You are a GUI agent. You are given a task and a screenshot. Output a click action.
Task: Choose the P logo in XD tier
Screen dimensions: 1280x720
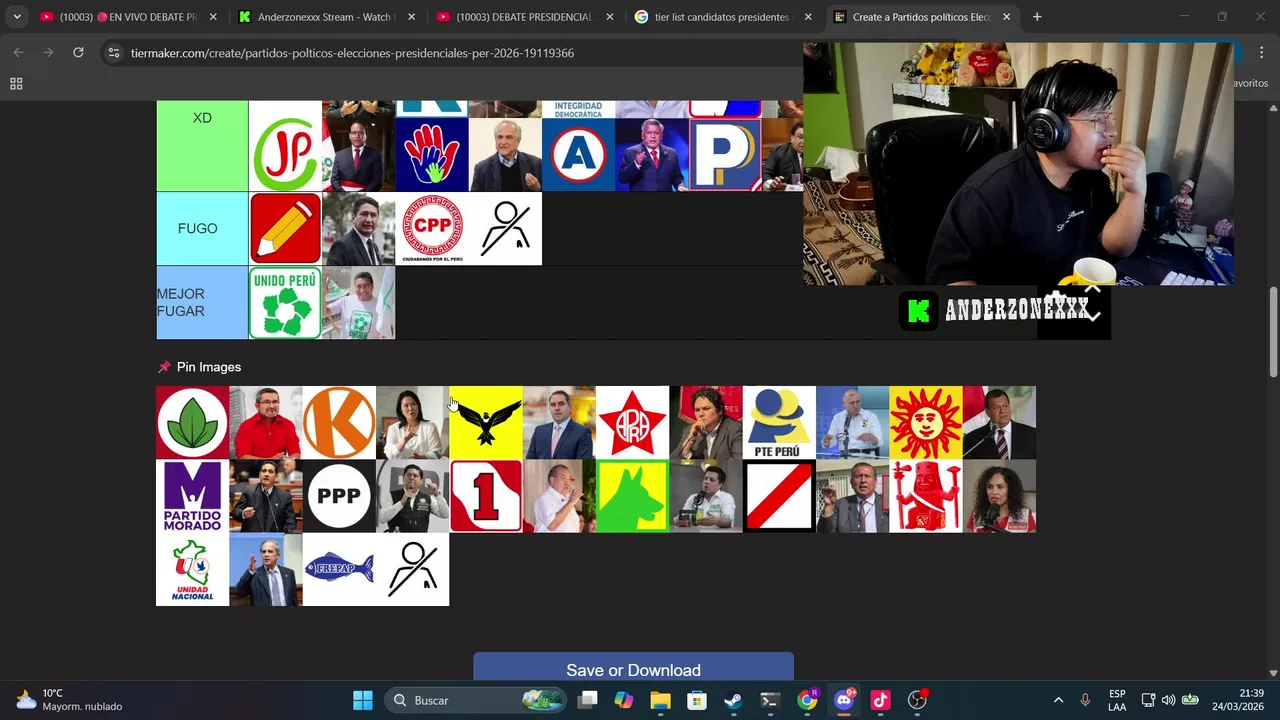pos(725,155)
